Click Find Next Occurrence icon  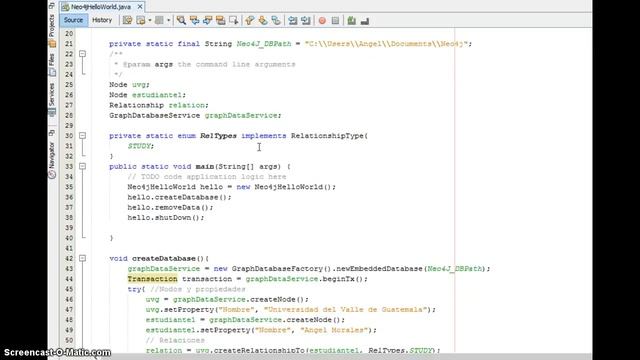(207, 20)
